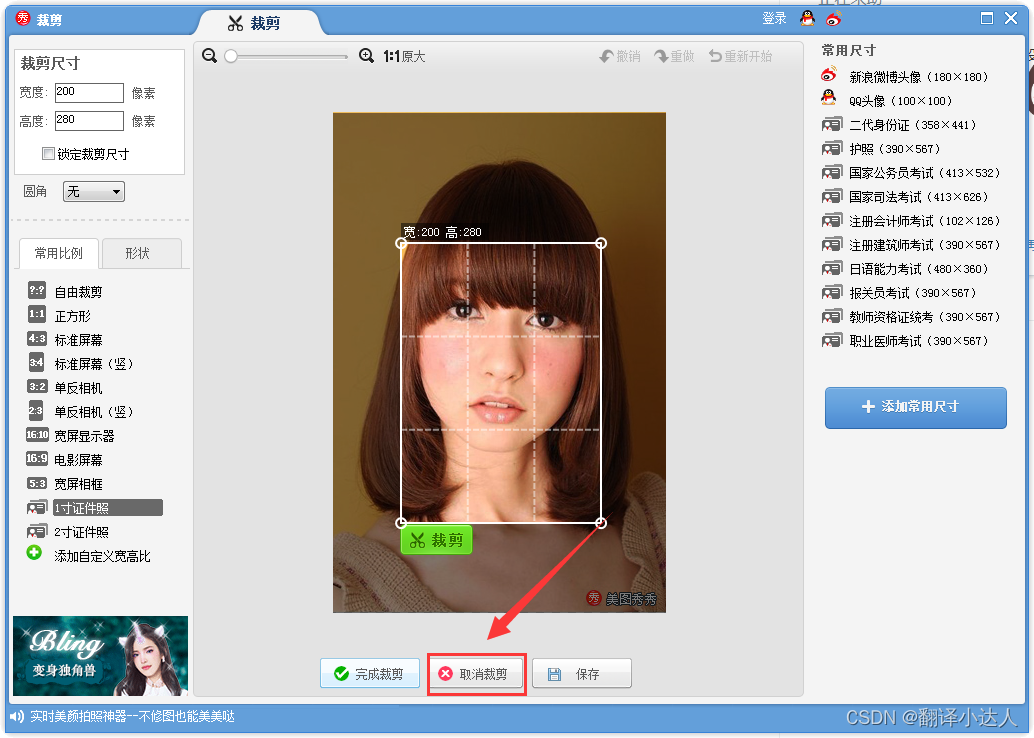1034x738 pixels.
Task: Select the 3:2 单反相机 ratio
Action: point(65,388)
